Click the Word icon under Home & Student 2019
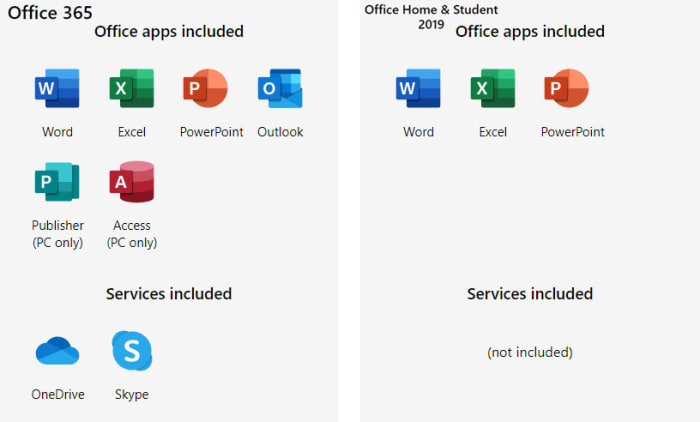 pyautogui.click(x=418, y=89)
